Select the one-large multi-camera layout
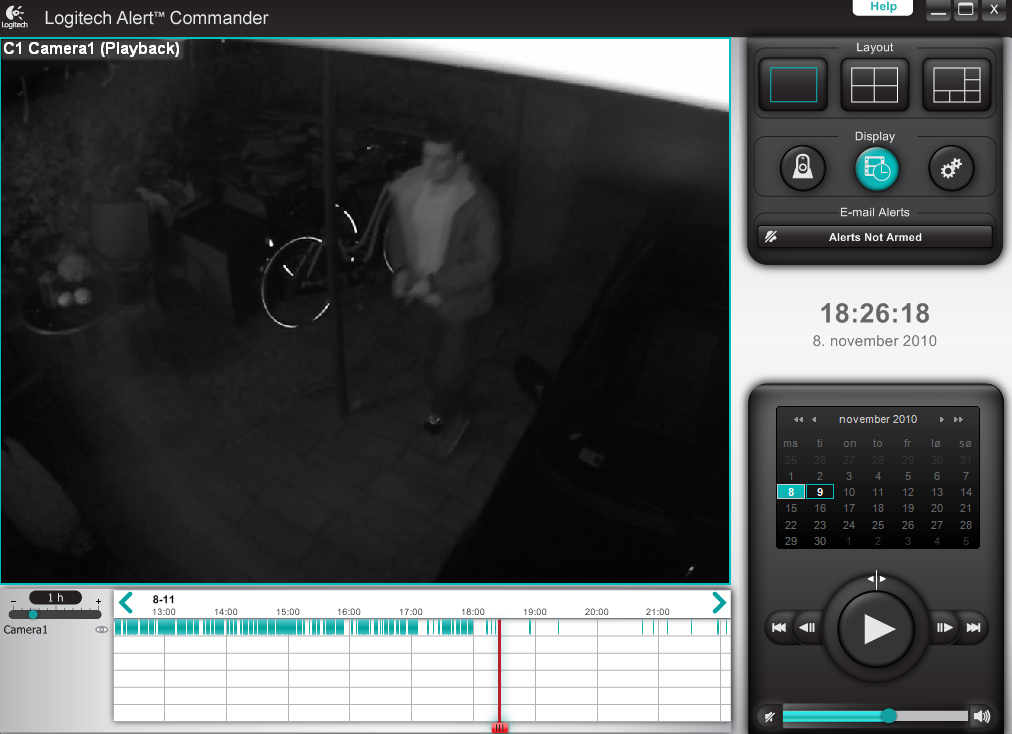The width and height of the screenshot is (1012, 734). [x=956, y=85]
